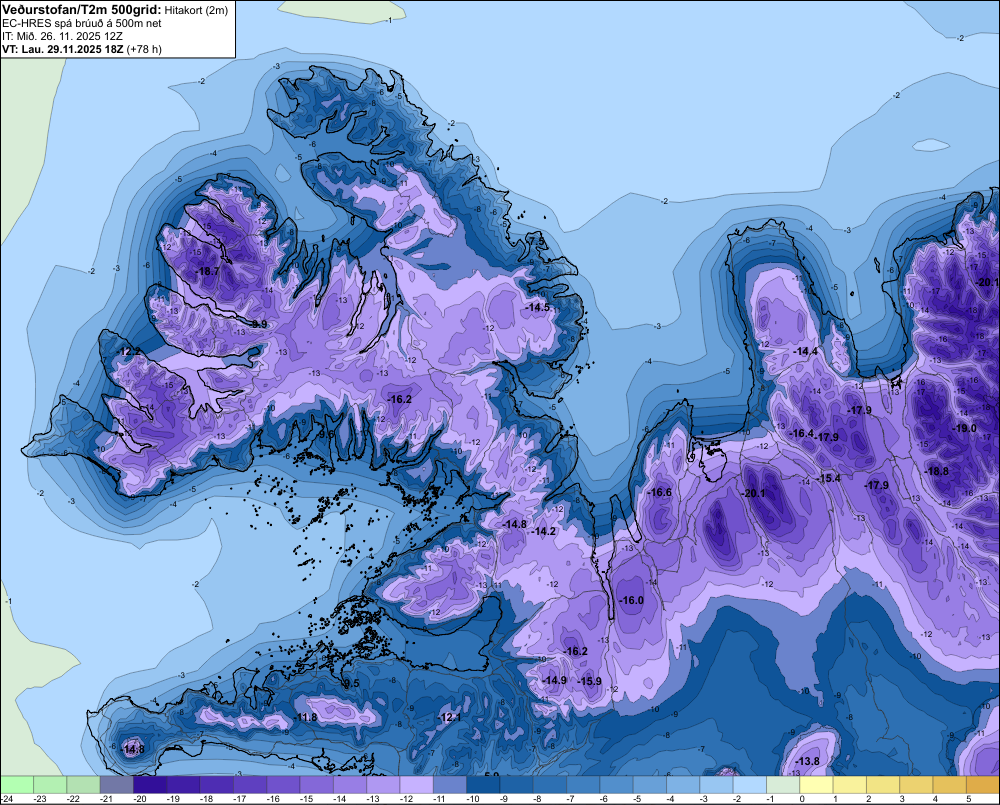Click the '-2' legend scale label
The width and height of the screenshot is (1000, 805).
tap(737, 799)
